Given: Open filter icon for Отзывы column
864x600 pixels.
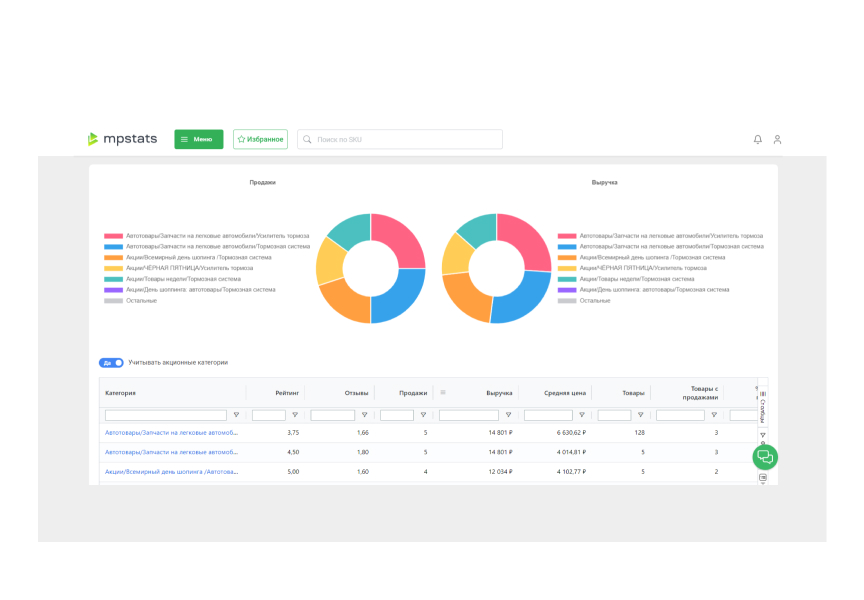Looking at the screenshot, I should click(x=364, y=415).
